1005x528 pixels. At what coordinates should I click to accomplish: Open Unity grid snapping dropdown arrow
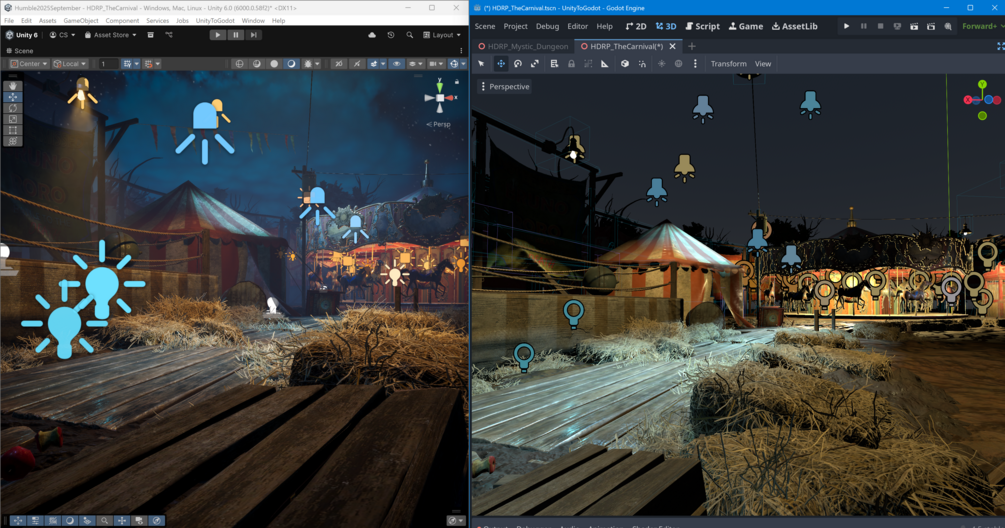click(x=137, y=64)
